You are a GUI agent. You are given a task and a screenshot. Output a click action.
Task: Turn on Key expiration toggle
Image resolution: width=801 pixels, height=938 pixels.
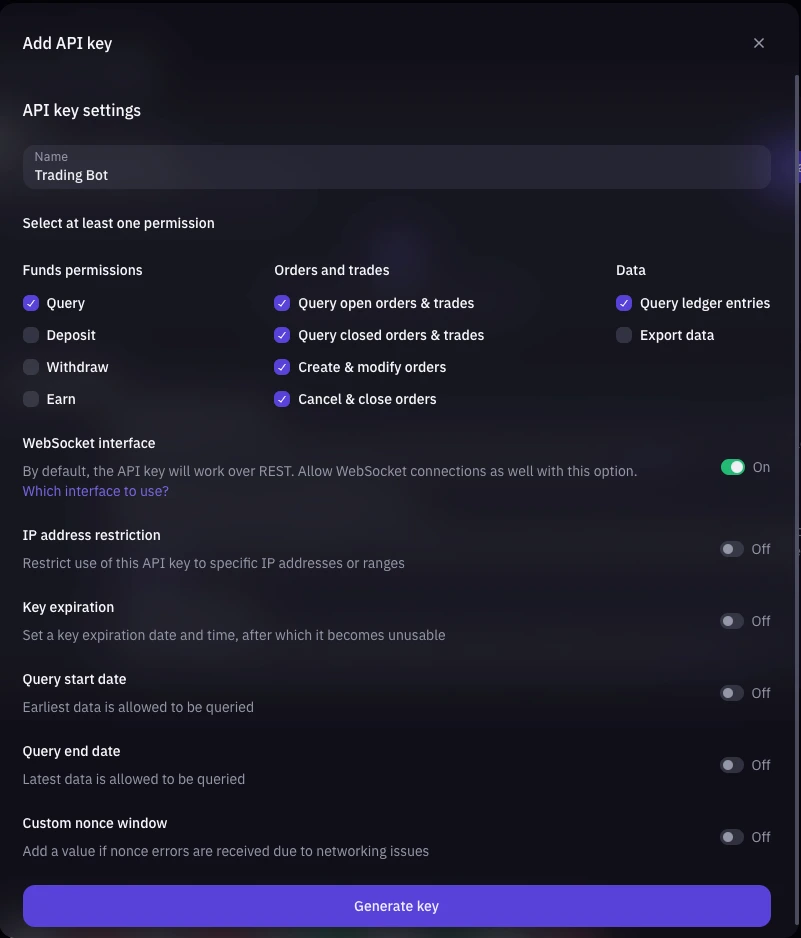coord(732,621)
